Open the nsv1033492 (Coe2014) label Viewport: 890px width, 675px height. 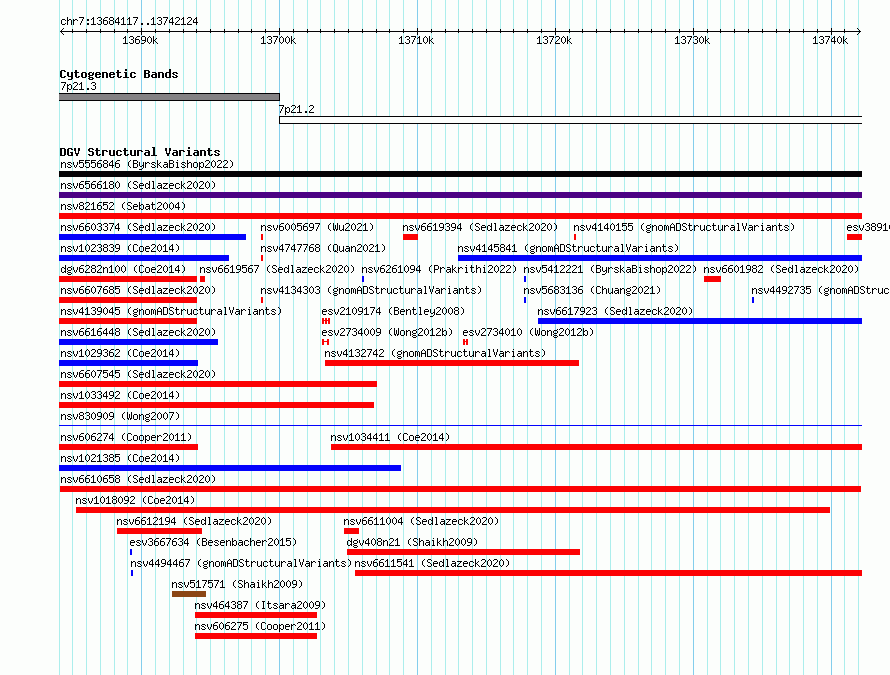[x=120, y=396]
